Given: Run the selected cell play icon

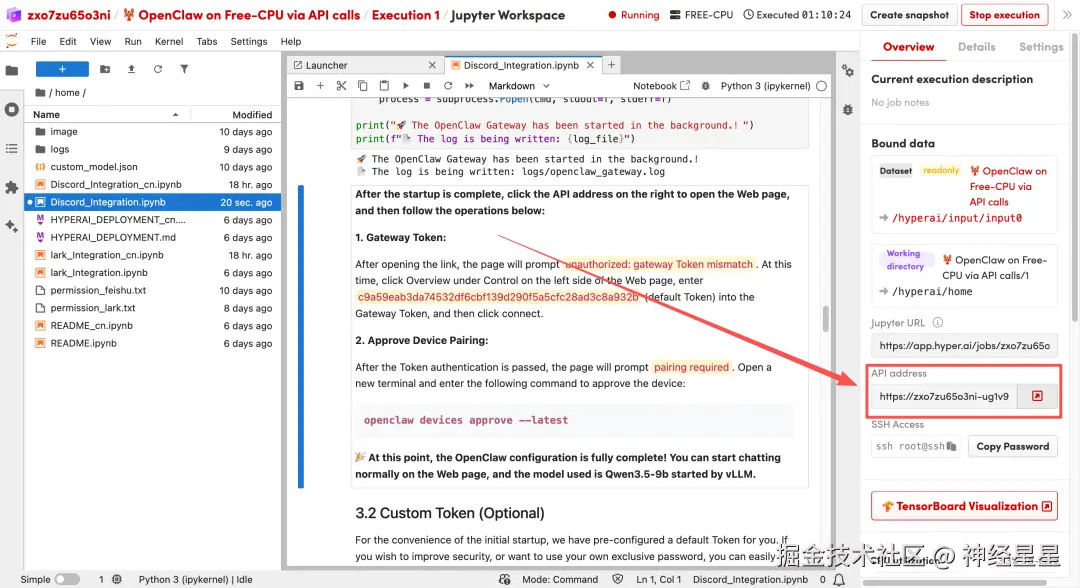Looking at the screenshot, I should click(406, 86).
